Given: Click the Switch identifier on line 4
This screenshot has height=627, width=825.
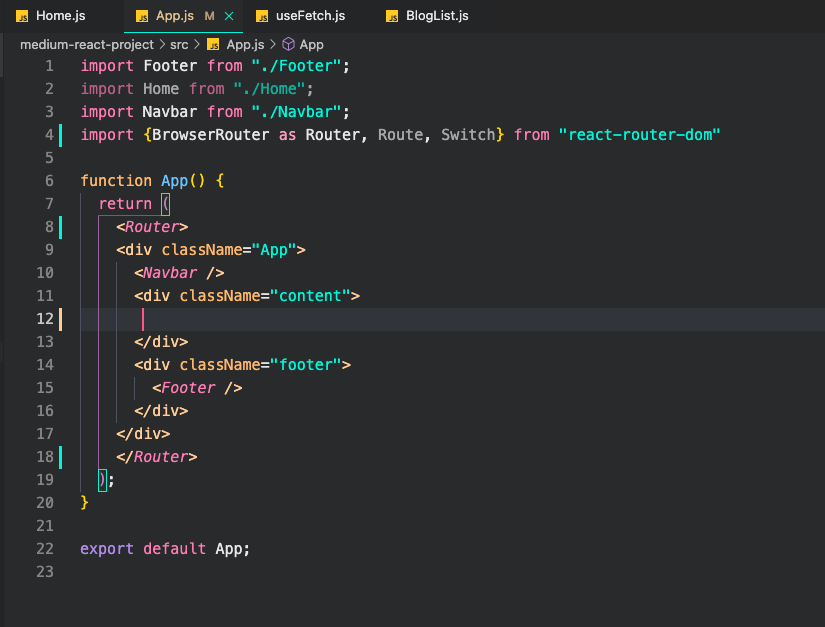Looking at the screenshot, I should coord(468,135).
